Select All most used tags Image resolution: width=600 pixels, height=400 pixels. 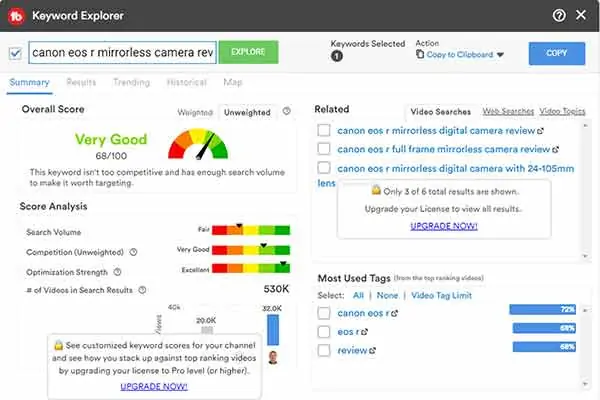point(358,296)
